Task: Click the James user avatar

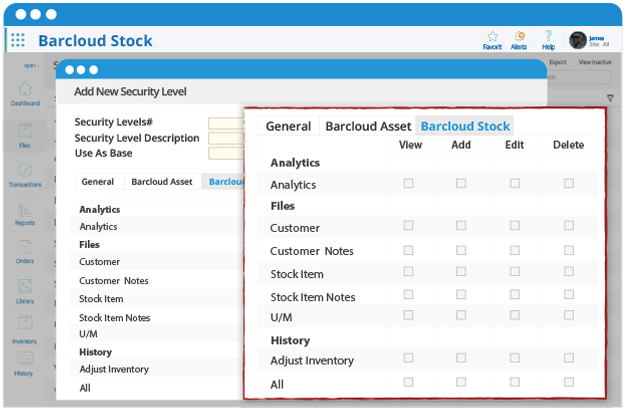Action: pos(577,40)
